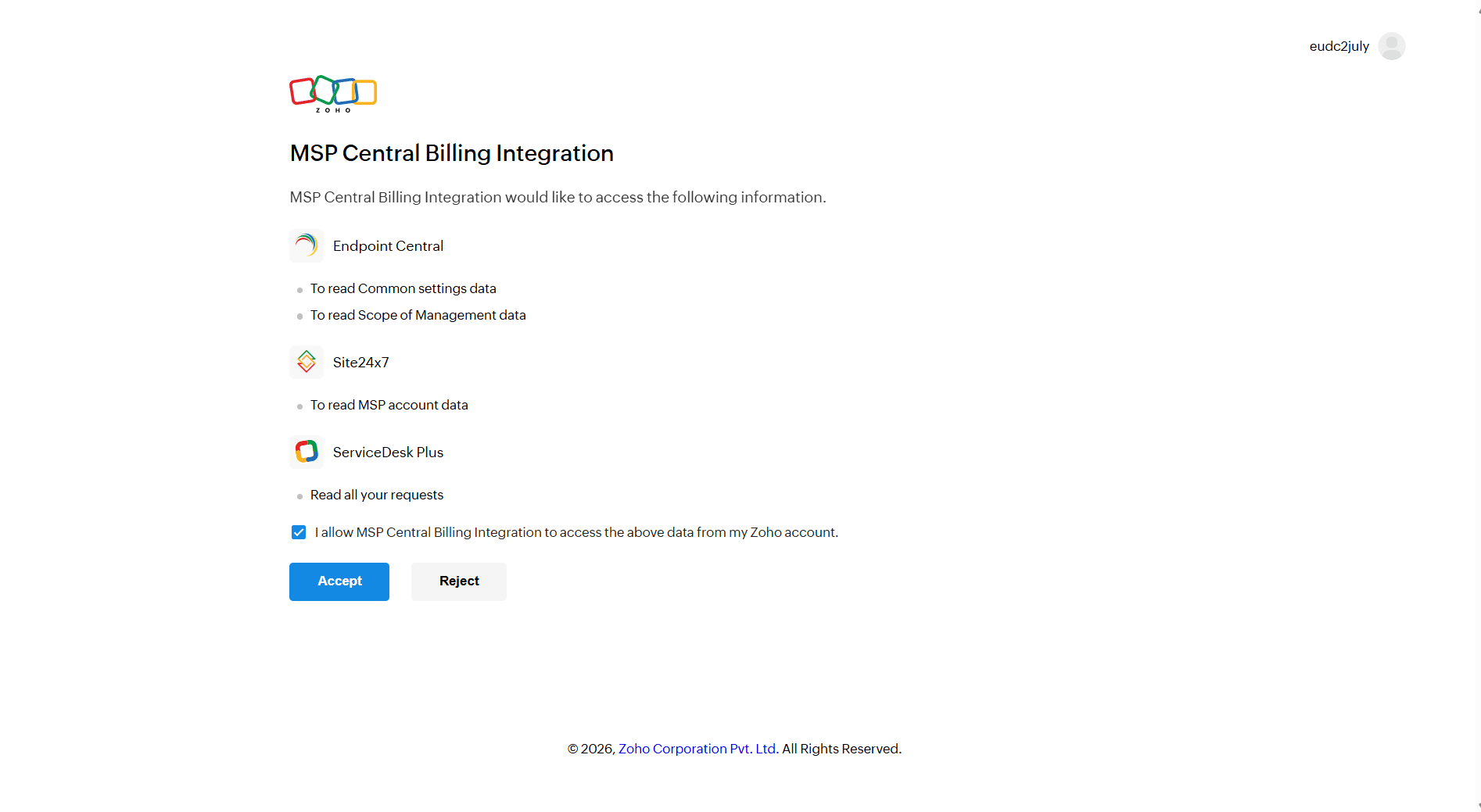
Task: Click the Endpoint Central app icon
Action: (307, 245)
